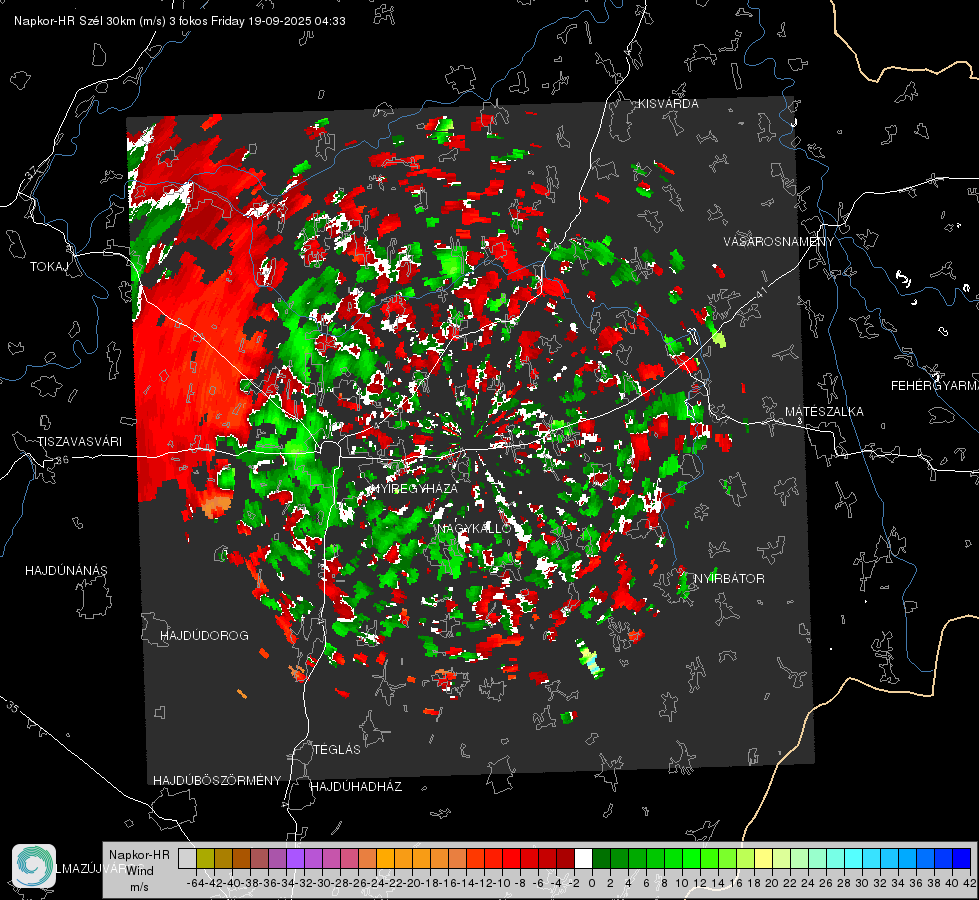Select the HAJDÚHADHÁZ map label

(x=356, y=786)
